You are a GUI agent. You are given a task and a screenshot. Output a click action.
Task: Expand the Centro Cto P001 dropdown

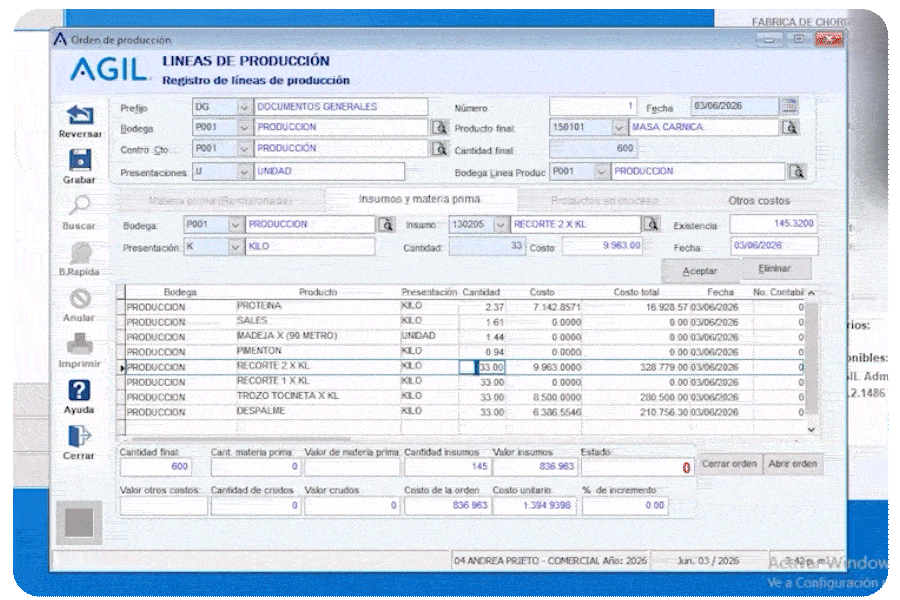point(245,149)
